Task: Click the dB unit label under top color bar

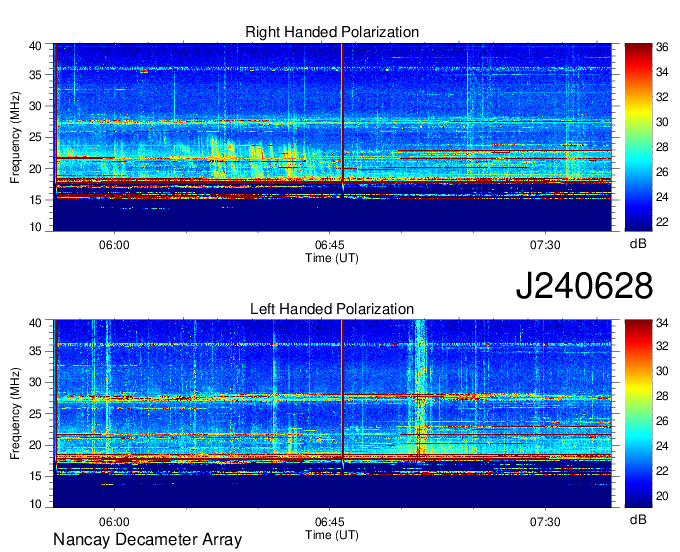Action: tap(638, 244)
